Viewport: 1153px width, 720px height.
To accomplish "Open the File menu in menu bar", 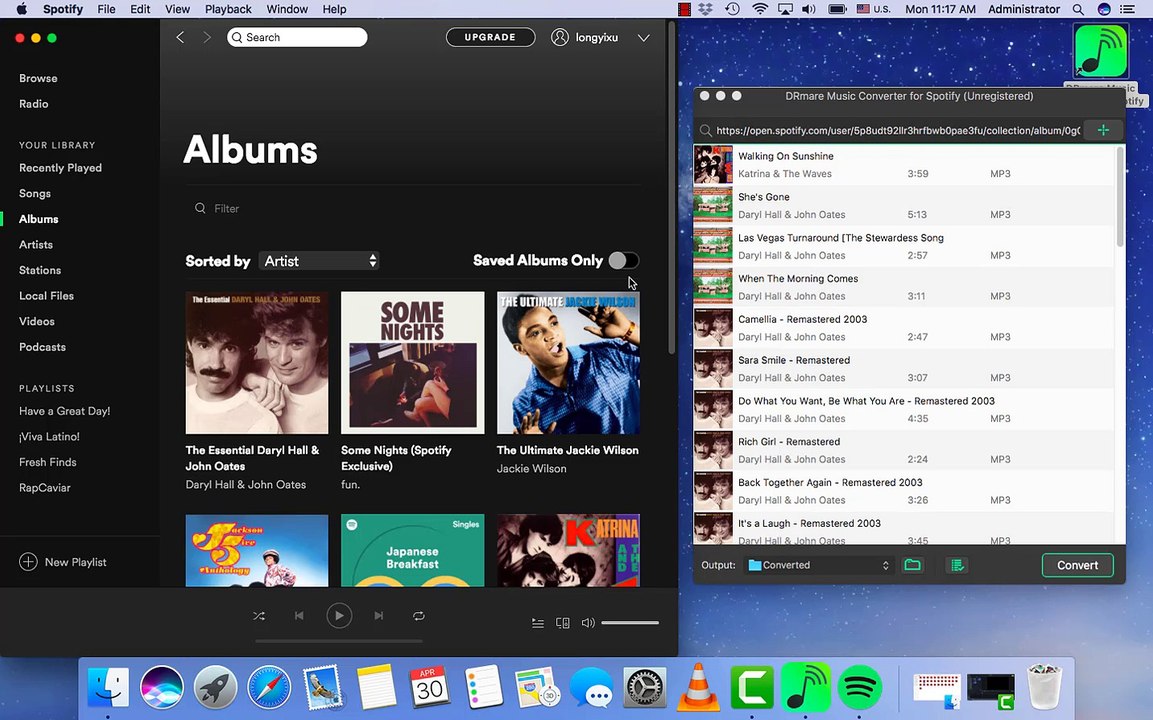I will (107, 9).
